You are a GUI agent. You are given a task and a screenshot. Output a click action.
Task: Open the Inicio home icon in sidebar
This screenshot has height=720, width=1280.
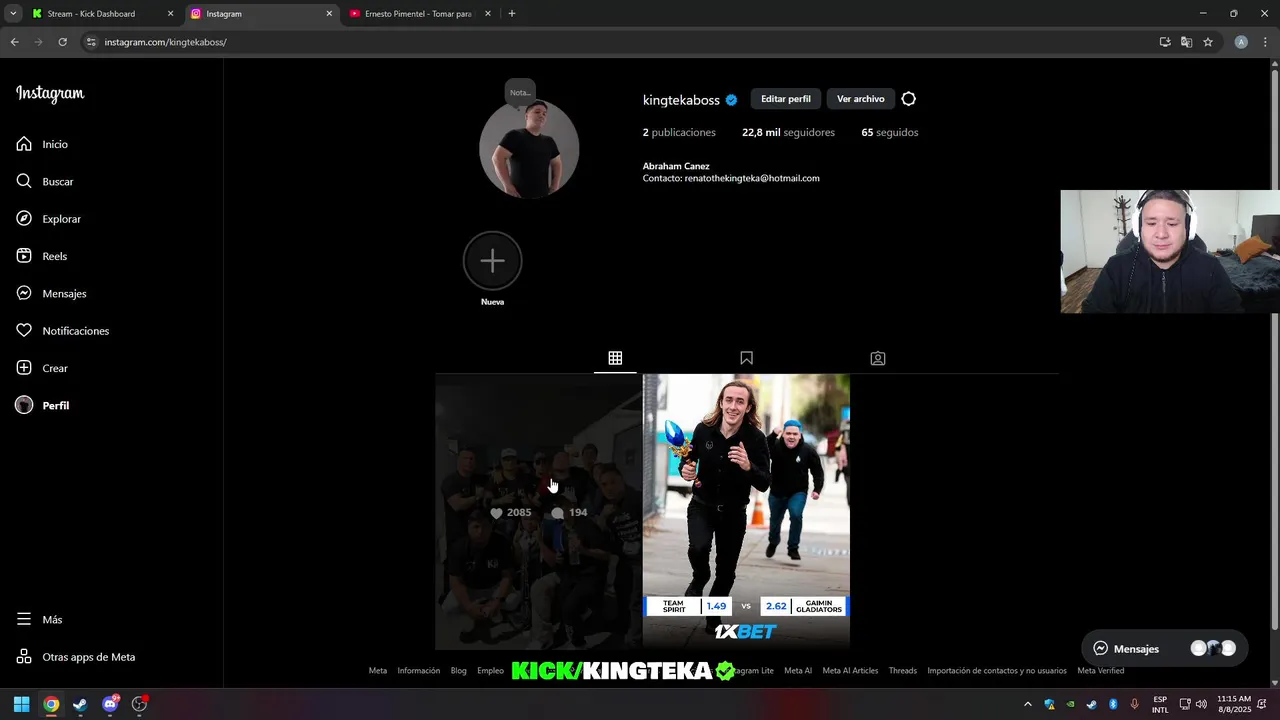click(x=24, y=144)
